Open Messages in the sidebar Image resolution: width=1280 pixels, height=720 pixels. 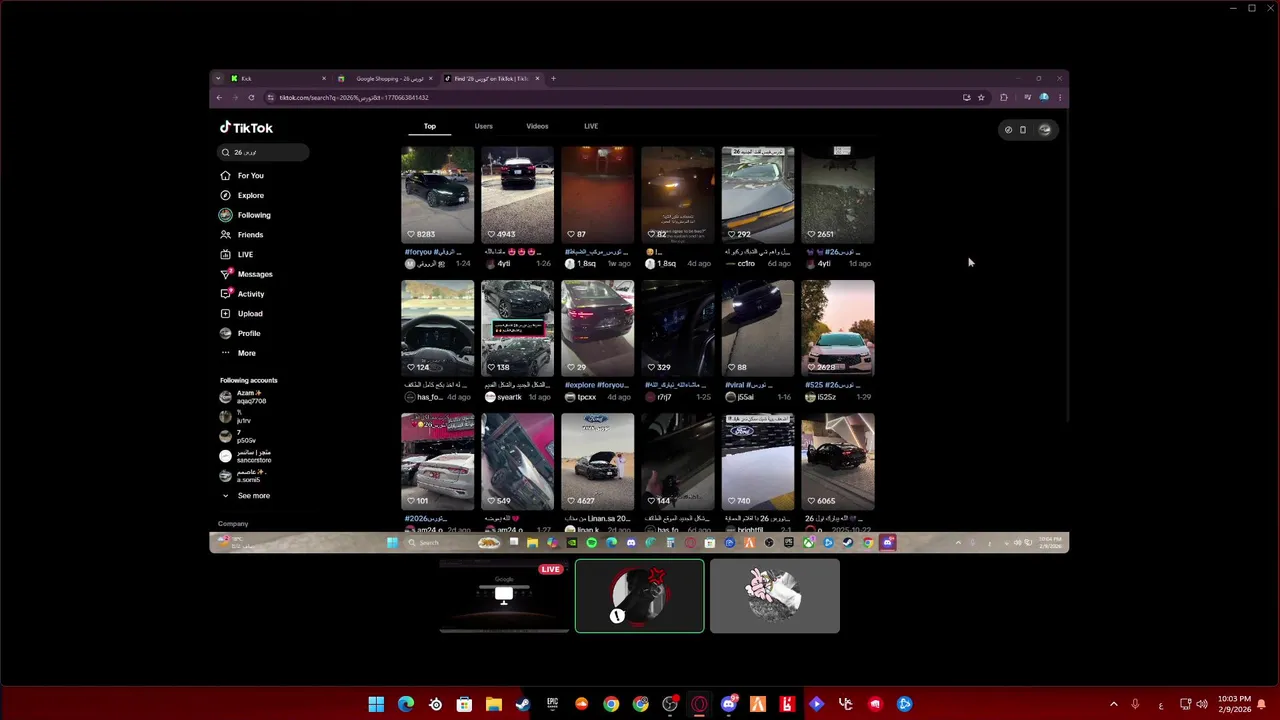247,274
